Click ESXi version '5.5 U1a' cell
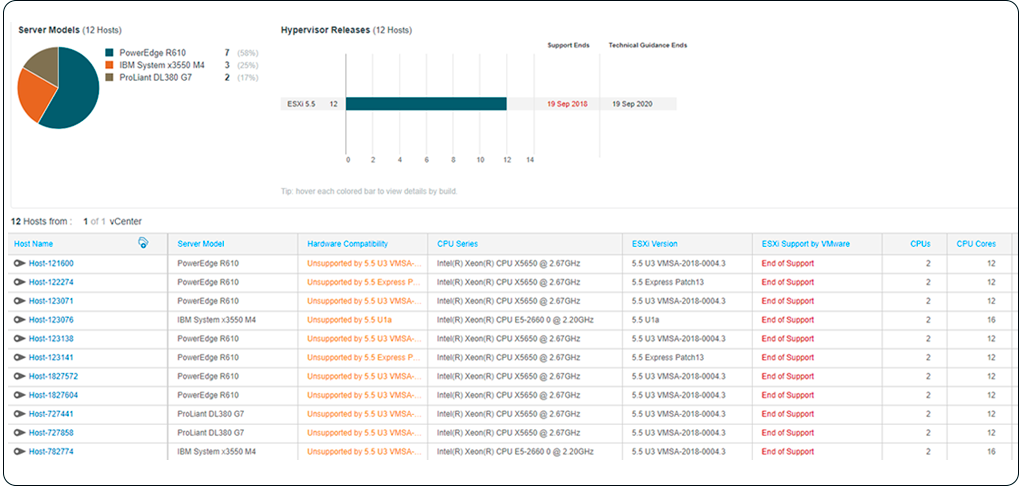 pyautogui.click(x=645, y=321)
